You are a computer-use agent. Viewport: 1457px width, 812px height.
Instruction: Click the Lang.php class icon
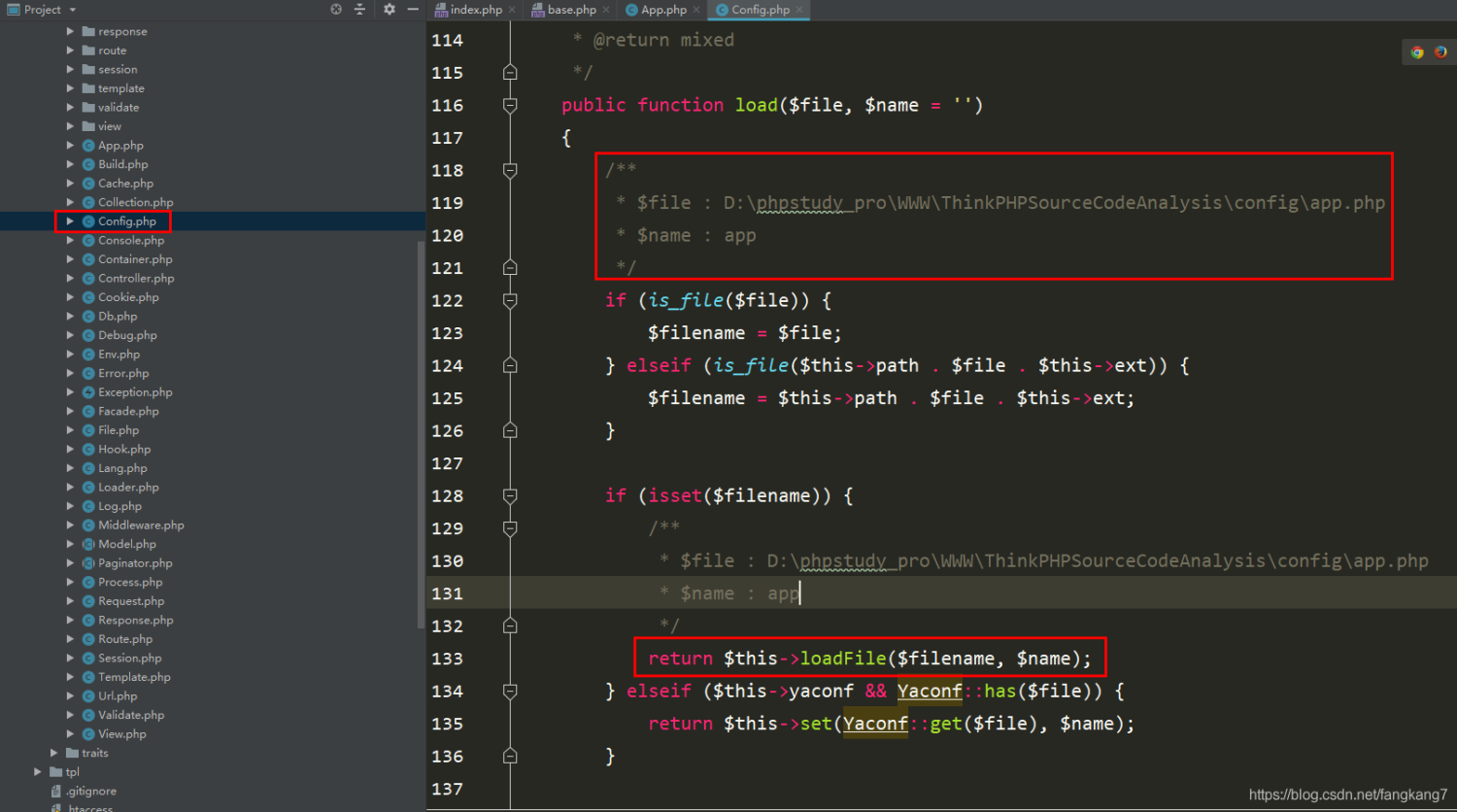pyautogui.click(x=88, y=468)
